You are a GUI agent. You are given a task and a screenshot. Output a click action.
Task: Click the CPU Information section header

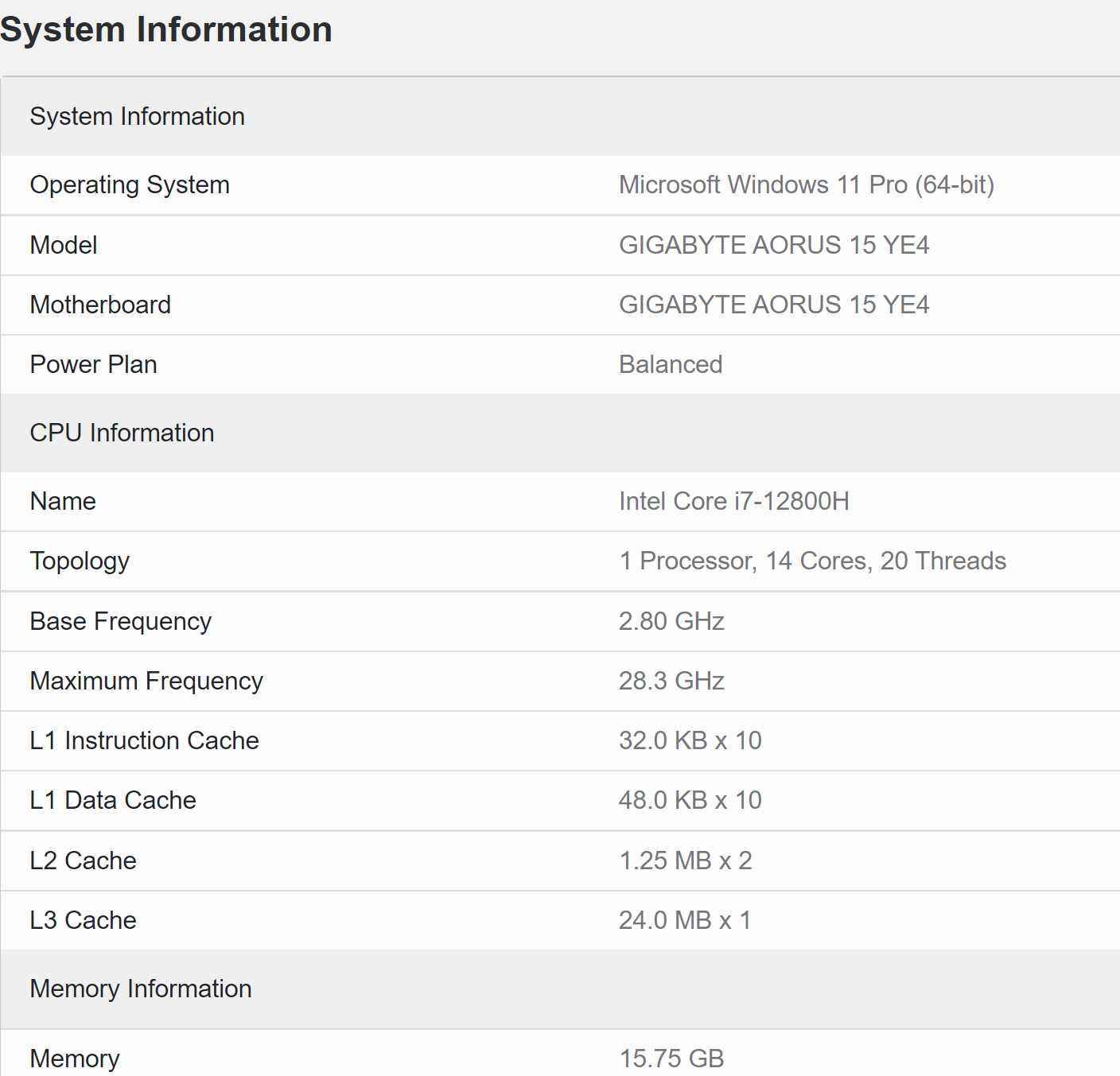tap(122, 433)
